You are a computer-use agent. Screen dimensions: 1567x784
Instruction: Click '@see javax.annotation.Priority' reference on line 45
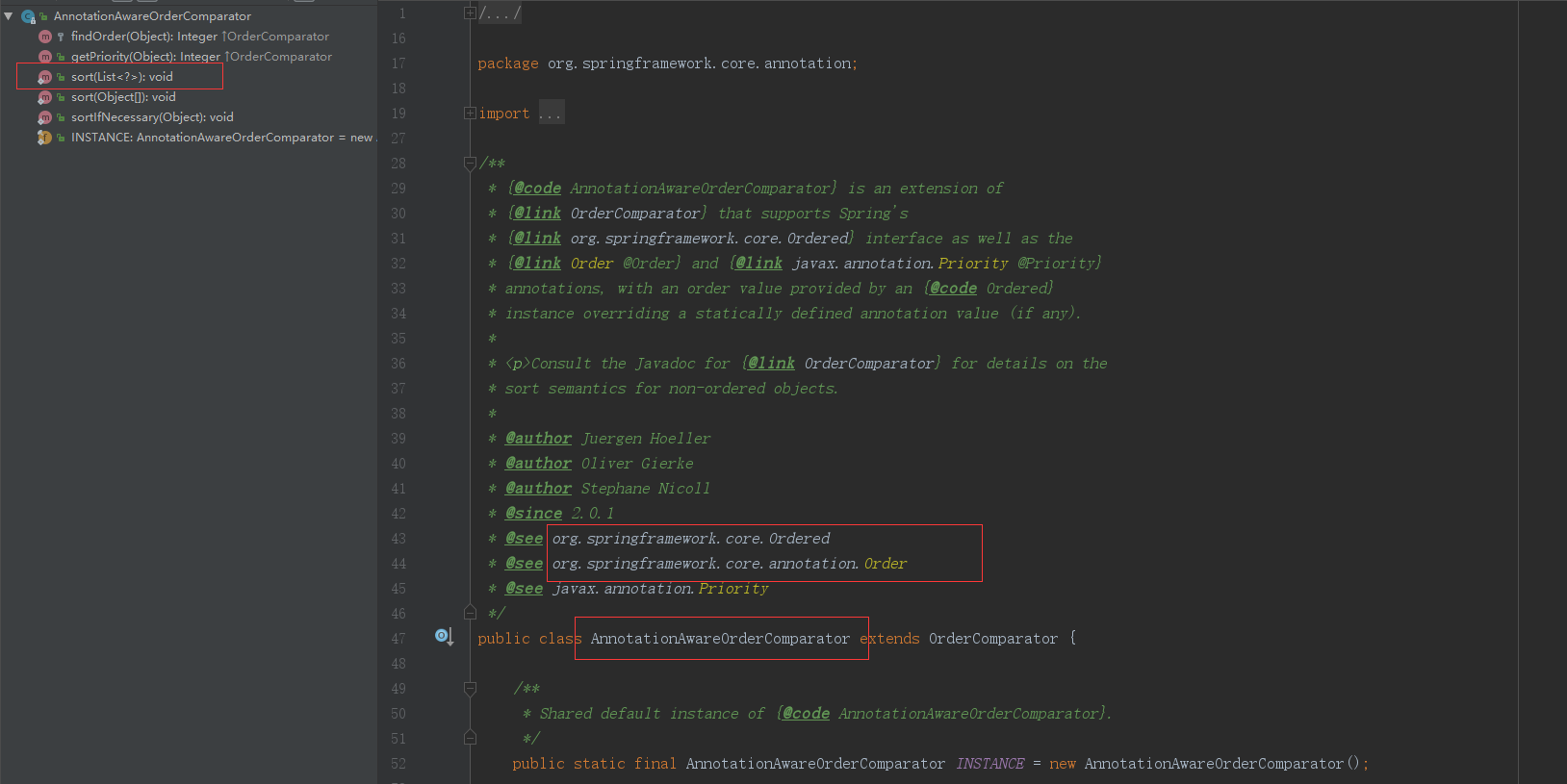[x=637, y=589]
